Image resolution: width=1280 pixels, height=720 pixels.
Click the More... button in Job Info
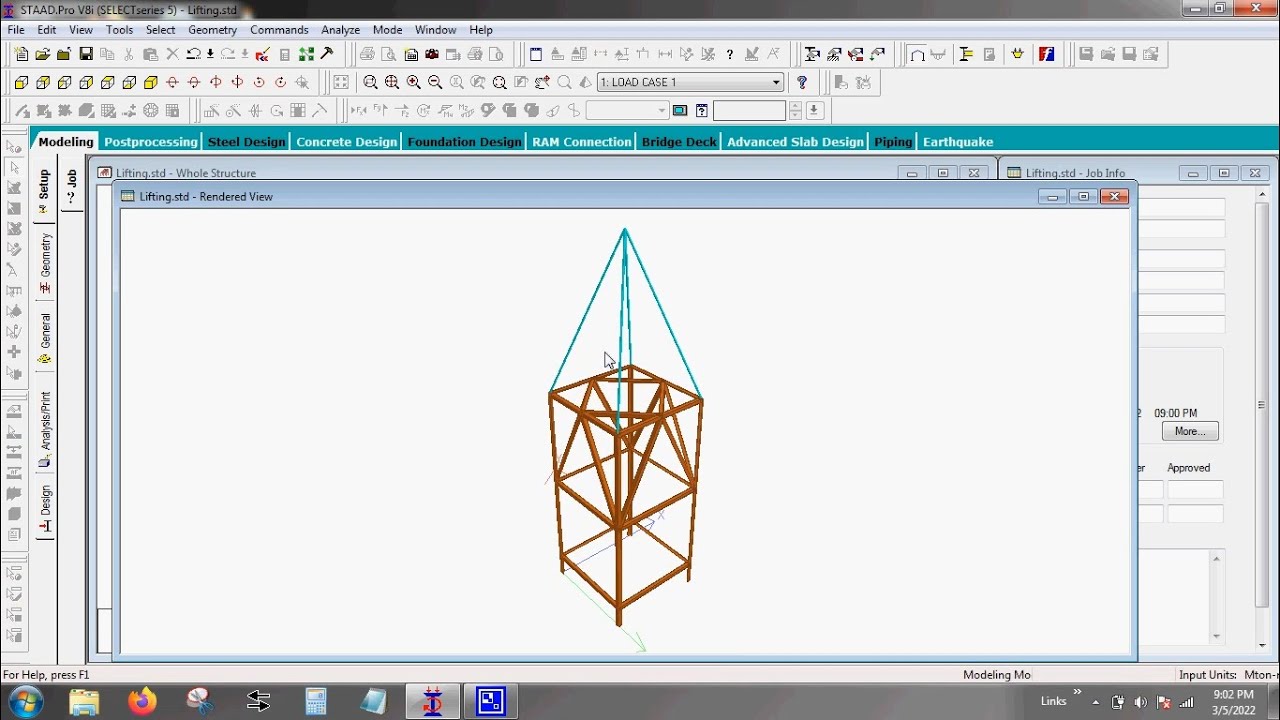pyautogui.click(x=1190, y=431)
